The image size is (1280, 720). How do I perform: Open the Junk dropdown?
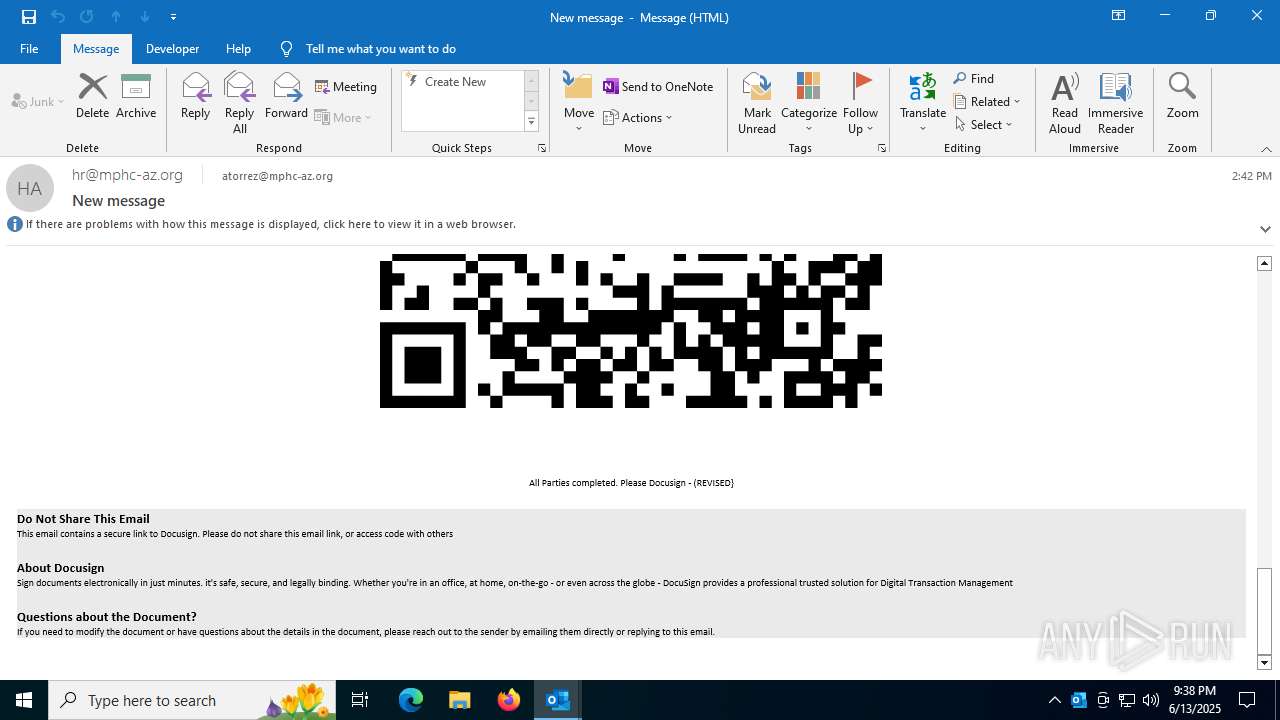pos(38,102)
